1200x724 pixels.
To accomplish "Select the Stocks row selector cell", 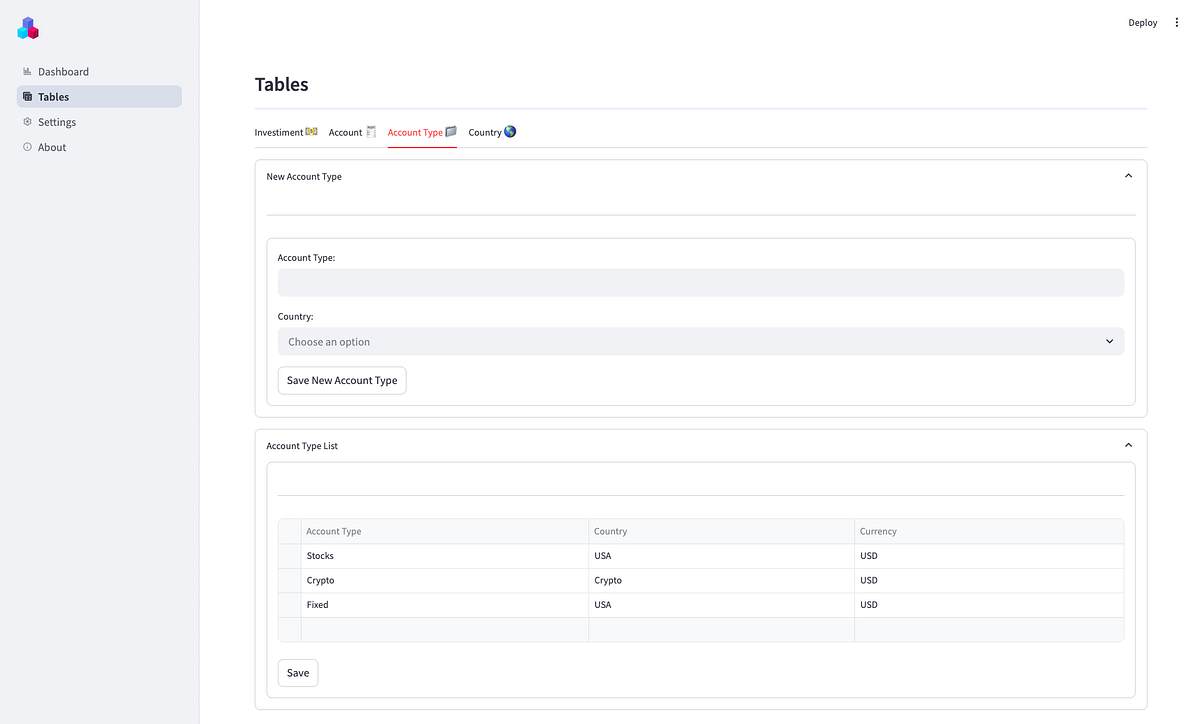I will point(290,555).
